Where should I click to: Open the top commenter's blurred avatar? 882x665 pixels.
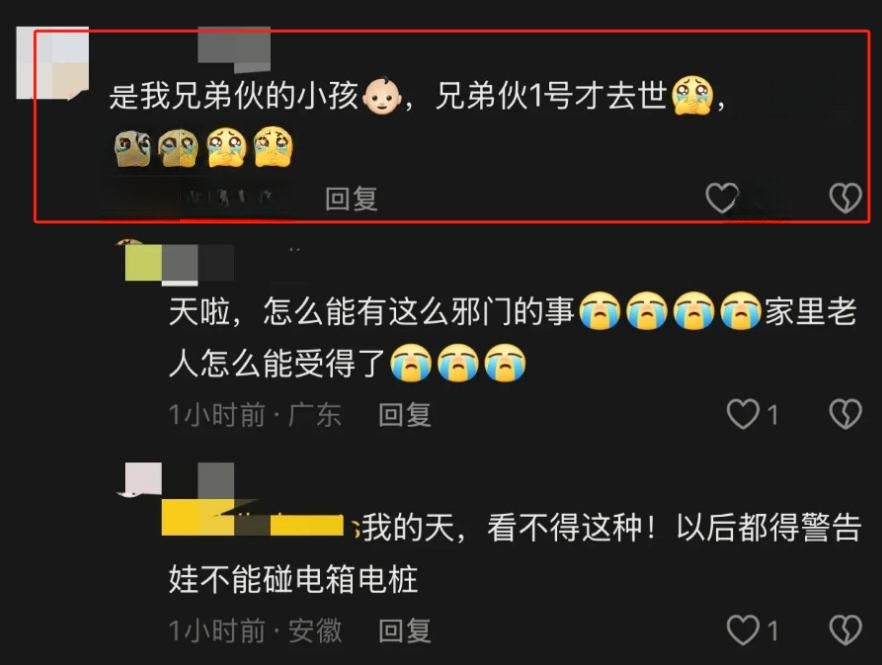pos(52,63)
